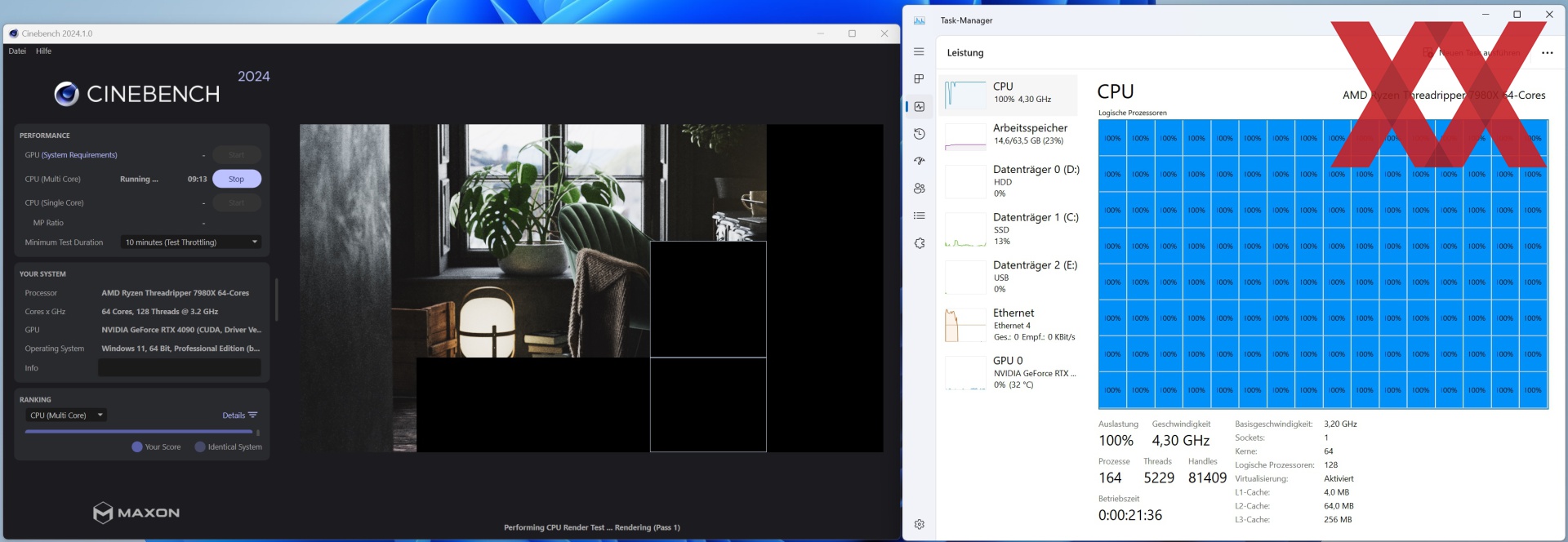Open Users icon in Task Manager sidebar
Viewport: 1568px width, 542px height.
tap(919, 189)
